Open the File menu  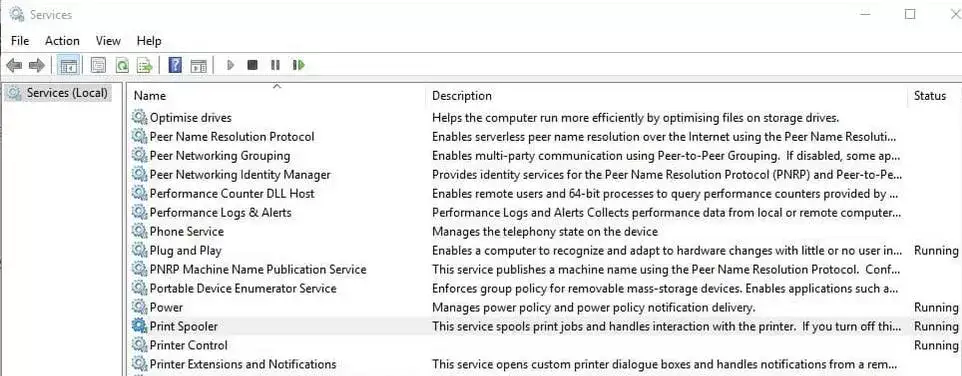coord(20,40)
